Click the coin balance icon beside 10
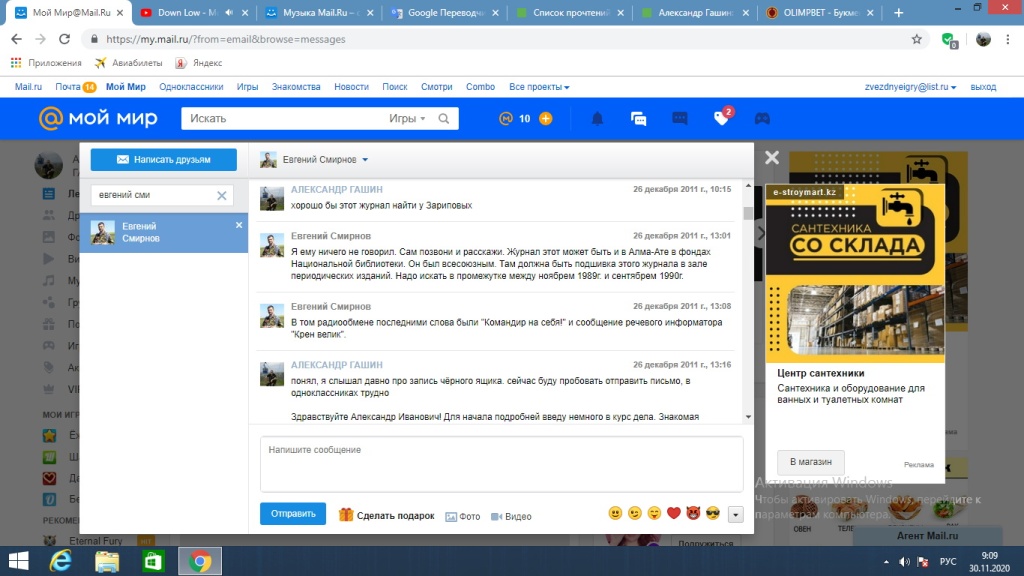 pyautogui.click(x=506, y=118)
